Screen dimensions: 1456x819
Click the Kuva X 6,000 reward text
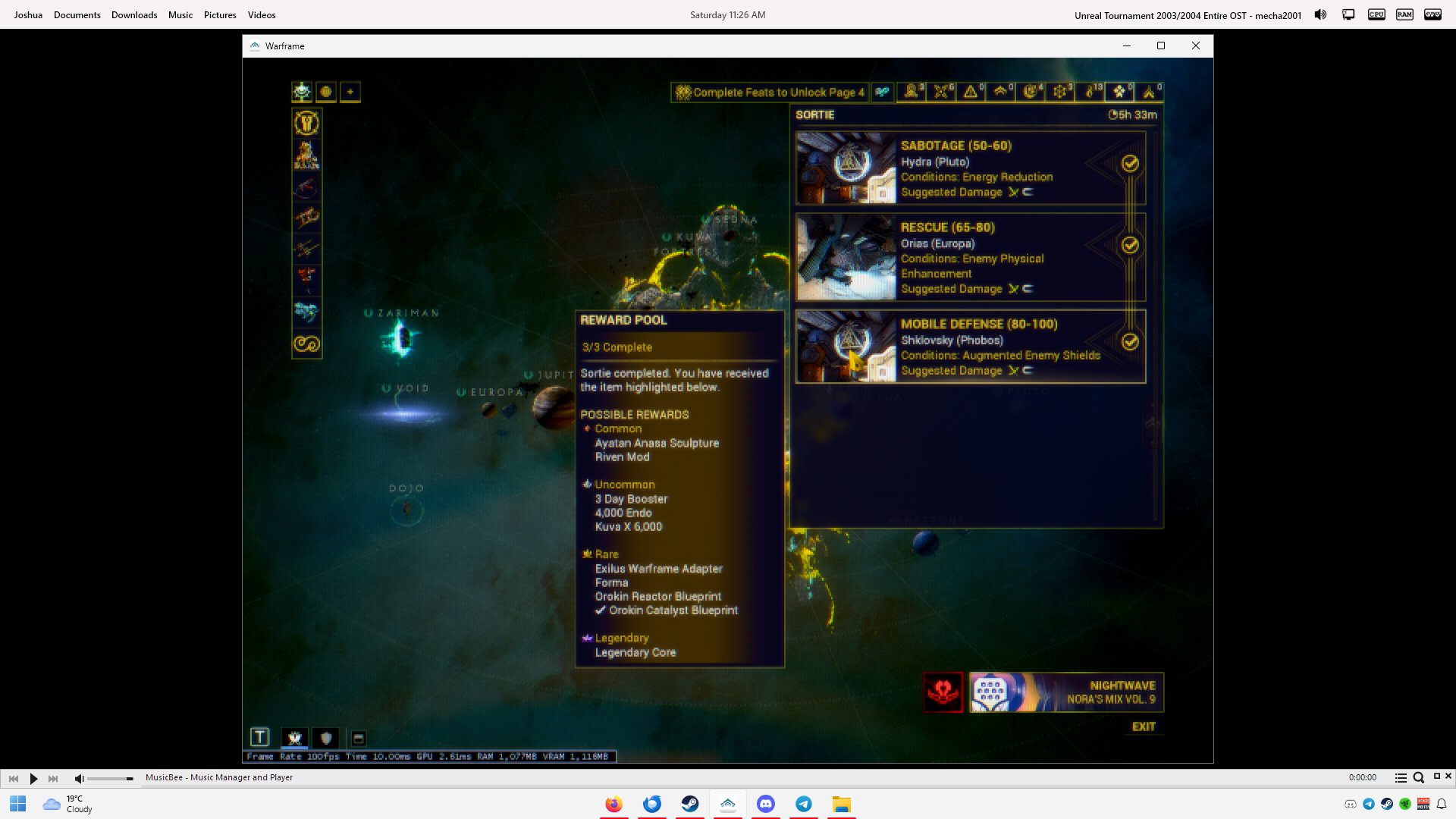629,526
